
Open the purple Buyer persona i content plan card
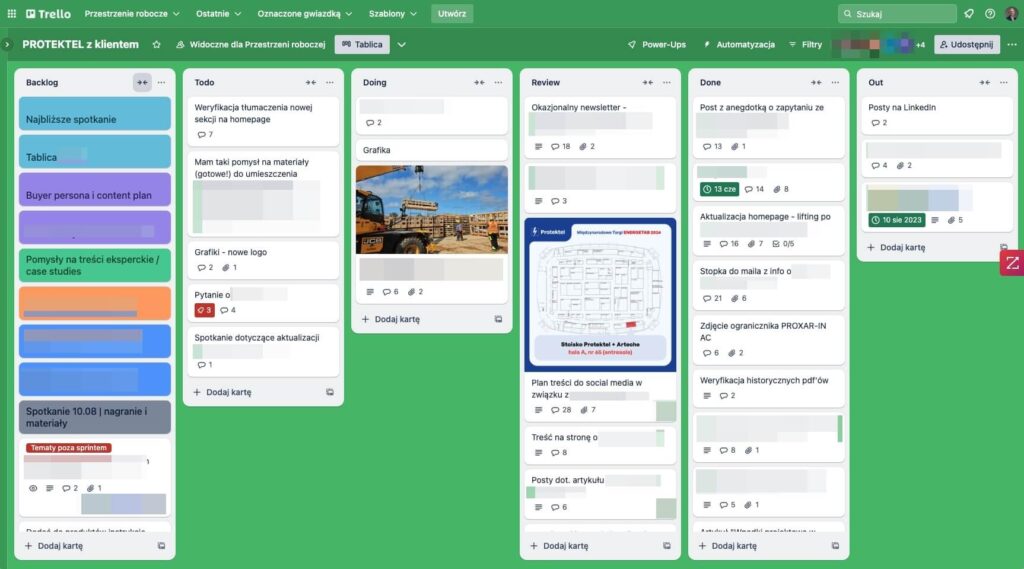pyautogui.click(x=95, y=189)
